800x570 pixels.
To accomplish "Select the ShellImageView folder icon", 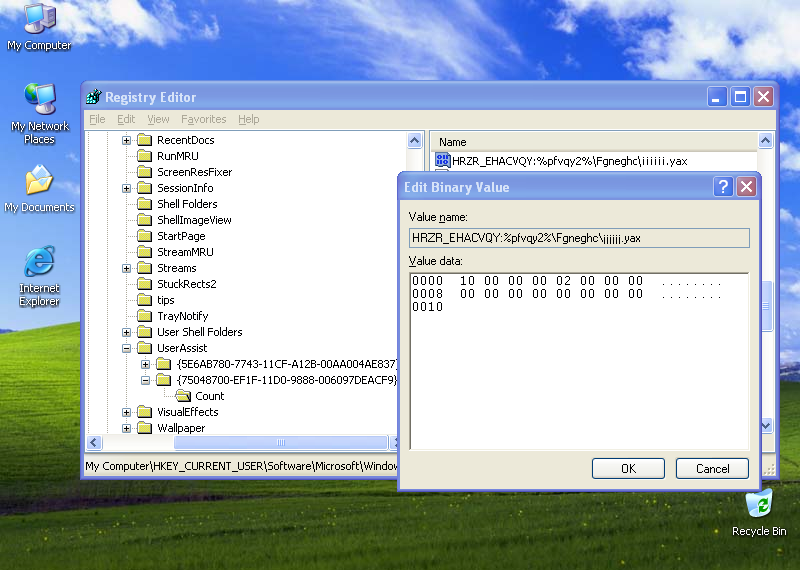I will 145,220.
